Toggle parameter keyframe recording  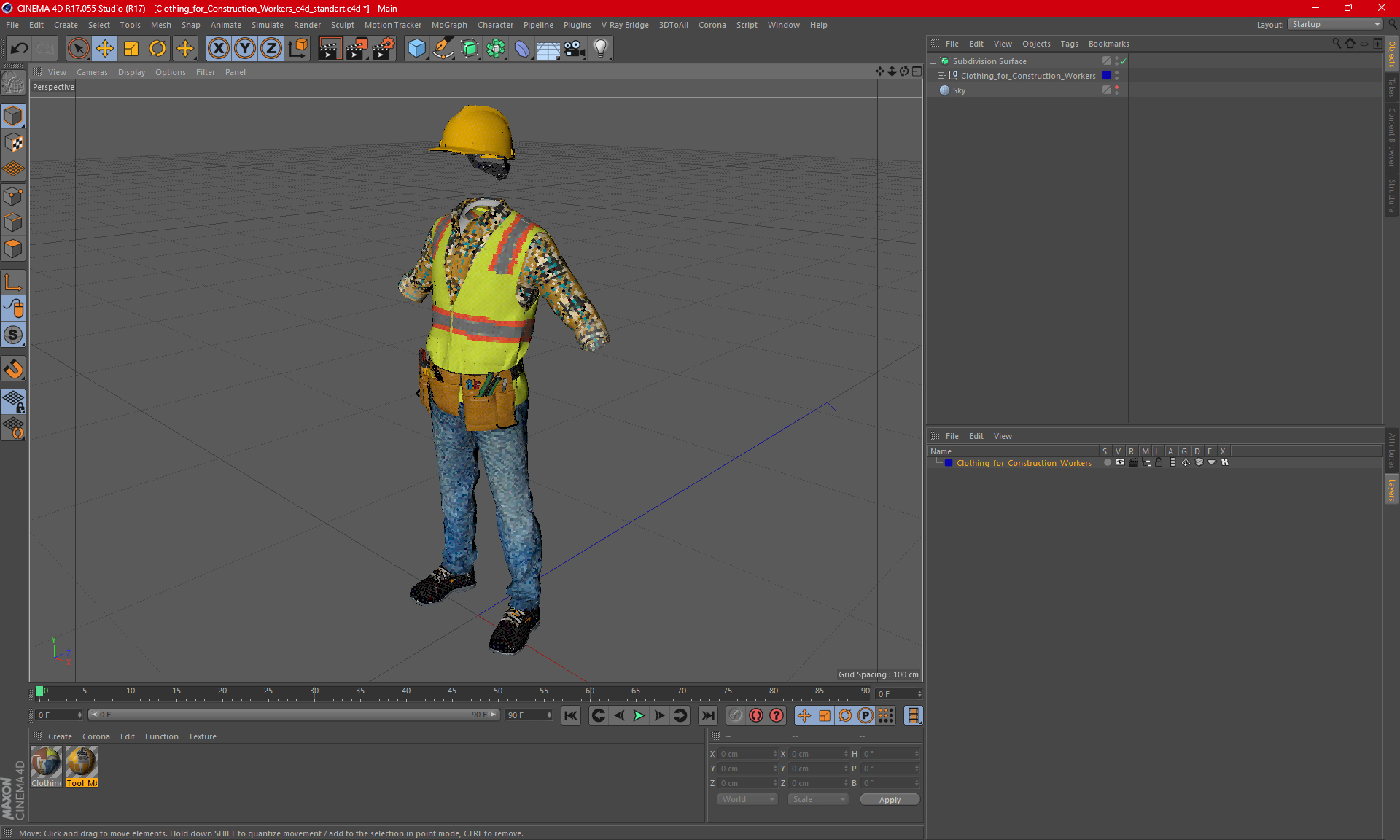point(866,715)
